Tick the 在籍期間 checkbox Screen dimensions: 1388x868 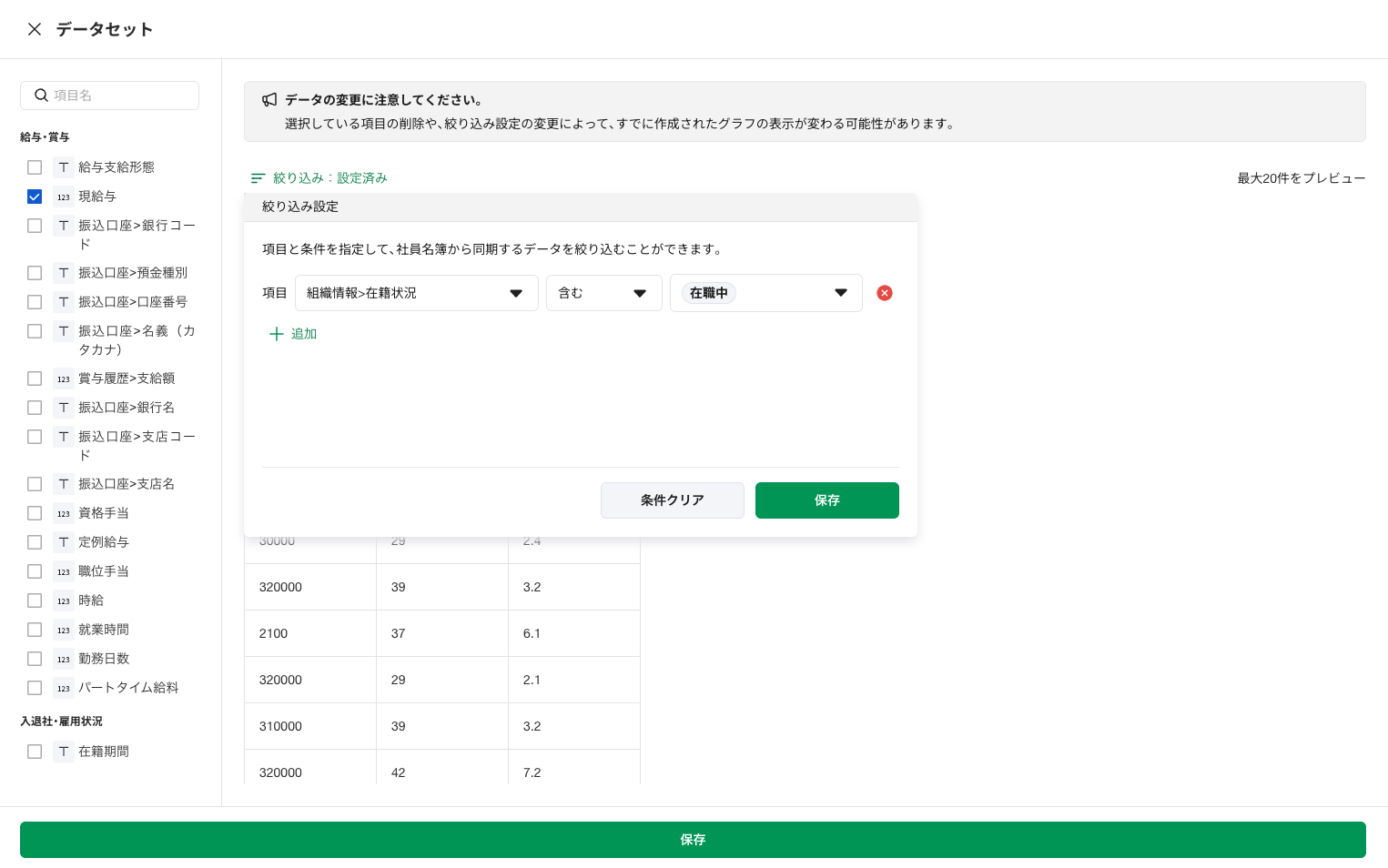tap(35, 752)
